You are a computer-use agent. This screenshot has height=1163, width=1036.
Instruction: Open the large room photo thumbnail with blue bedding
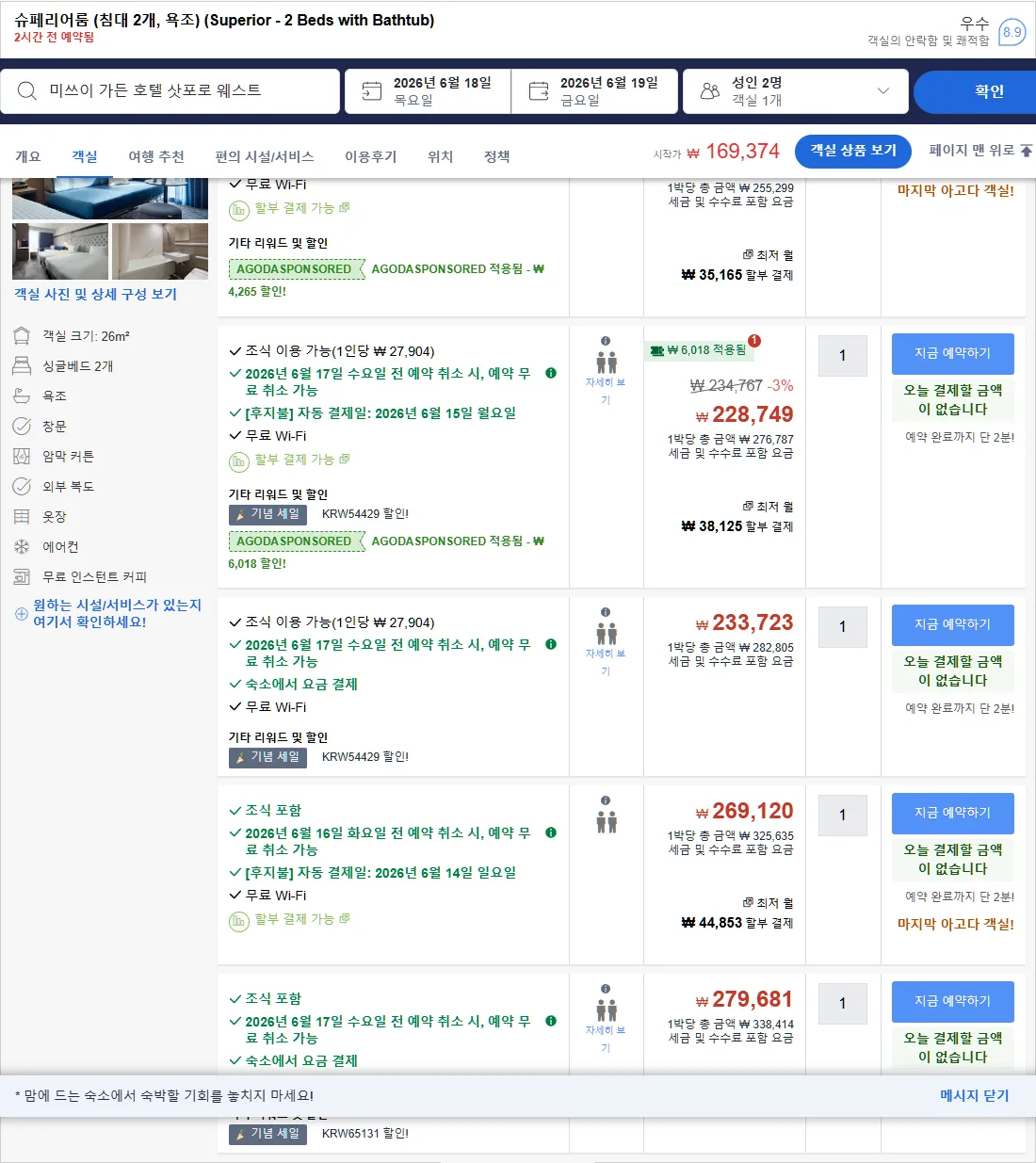coord(110,198)
